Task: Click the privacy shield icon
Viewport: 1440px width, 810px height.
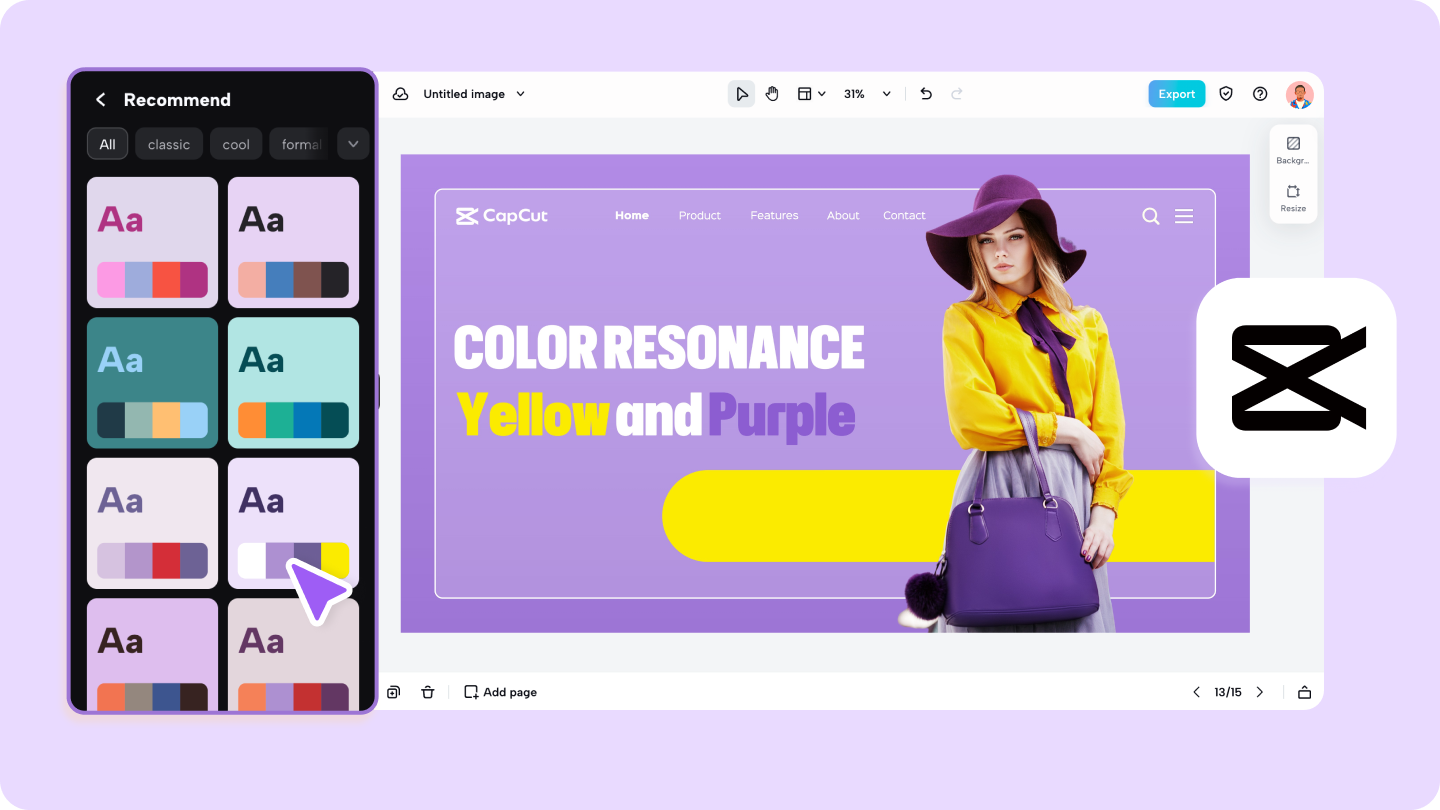Action: tap(1225, 93)
